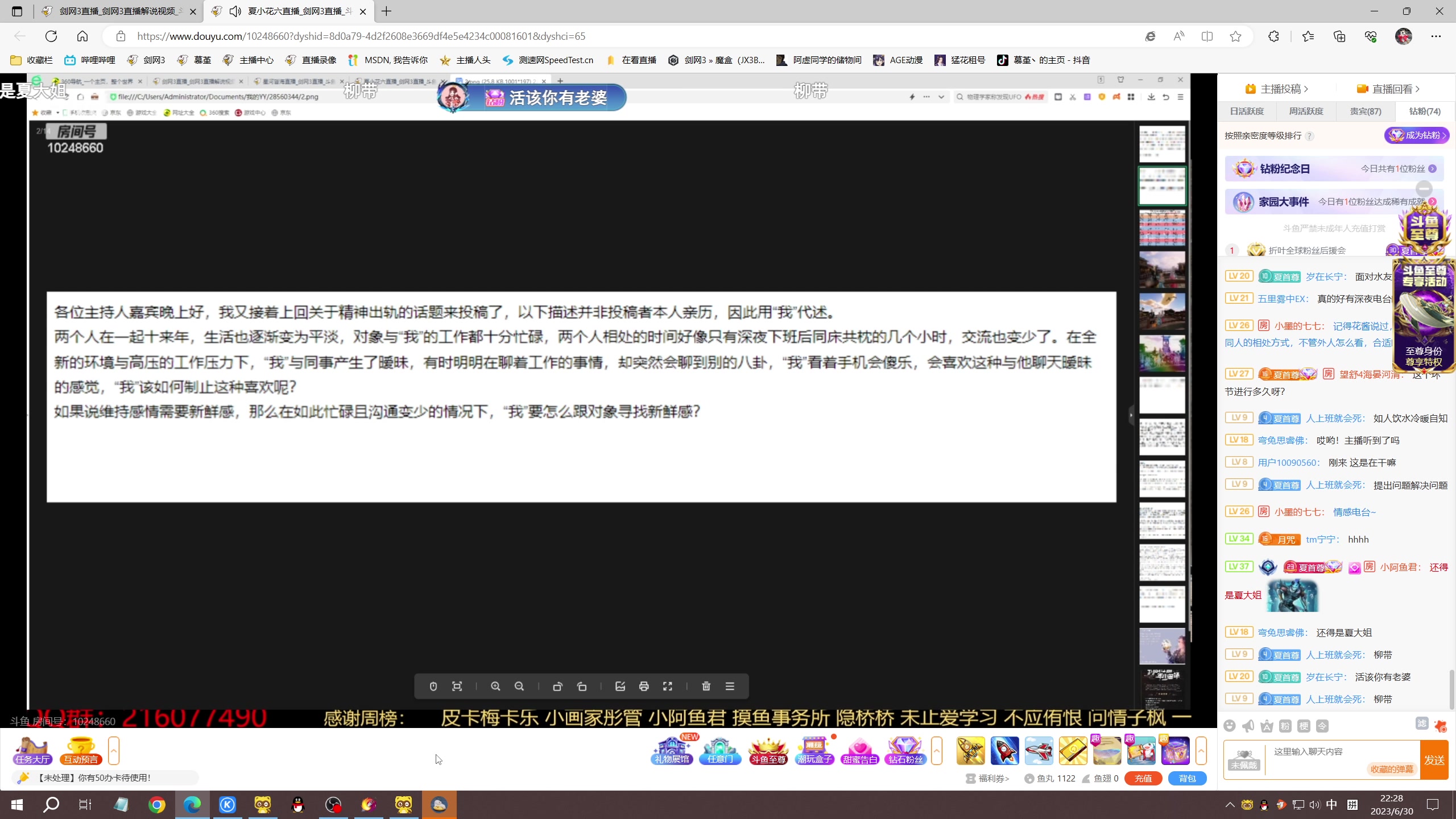This screenshot has width=1456, height=819.
Task: Mute audio on the 夏小花六直播 tab
Action: 235,11
